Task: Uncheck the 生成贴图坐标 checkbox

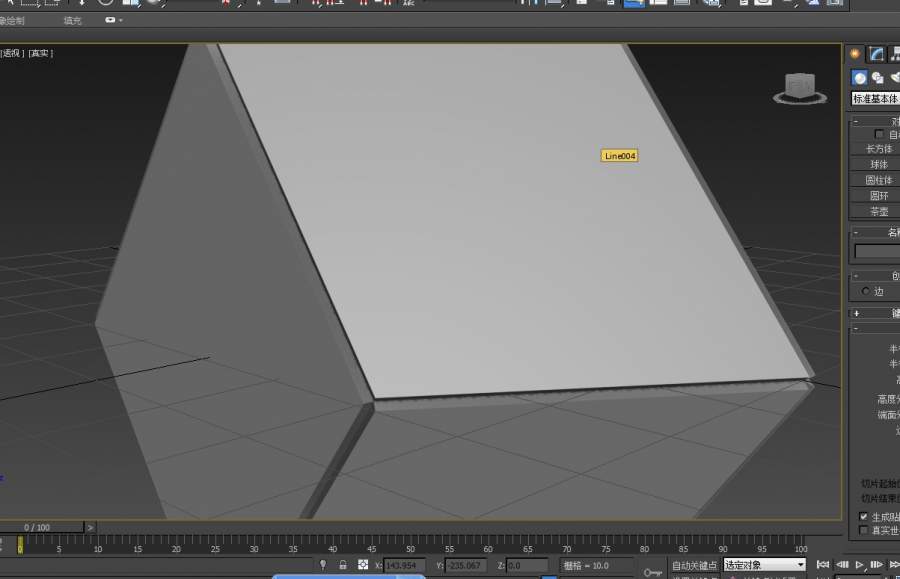Action: click(865, 517)
